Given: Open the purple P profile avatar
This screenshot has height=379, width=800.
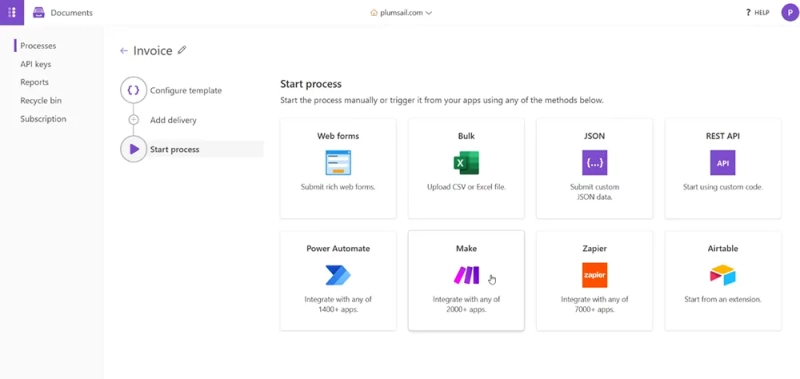Looking at the screenshot, I should pyautogui.click(x=790, y=13).
